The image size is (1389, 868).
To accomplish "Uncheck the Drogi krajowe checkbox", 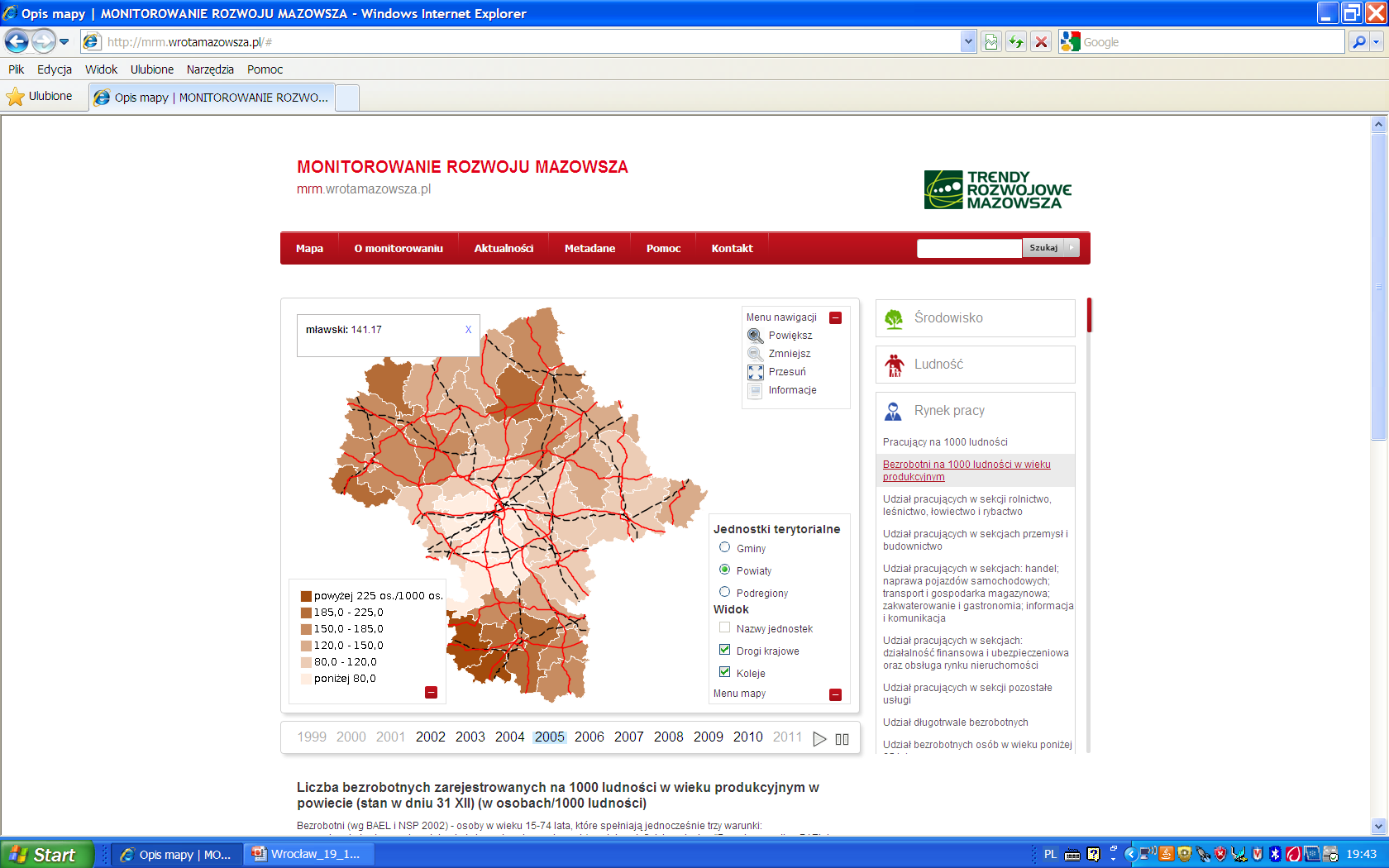I will [724, 650].
